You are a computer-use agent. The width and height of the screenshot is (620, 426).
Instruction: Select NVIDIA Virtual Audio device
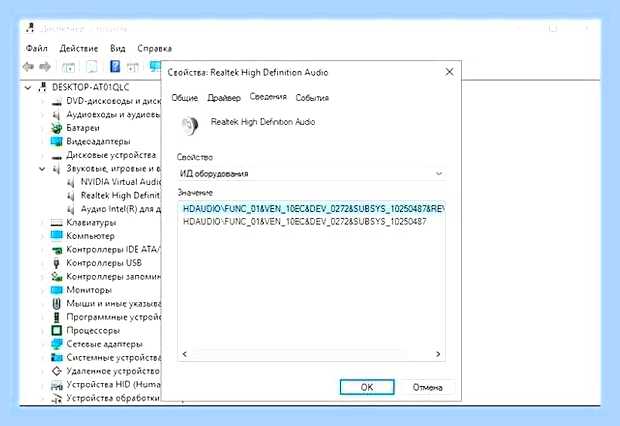121,182
